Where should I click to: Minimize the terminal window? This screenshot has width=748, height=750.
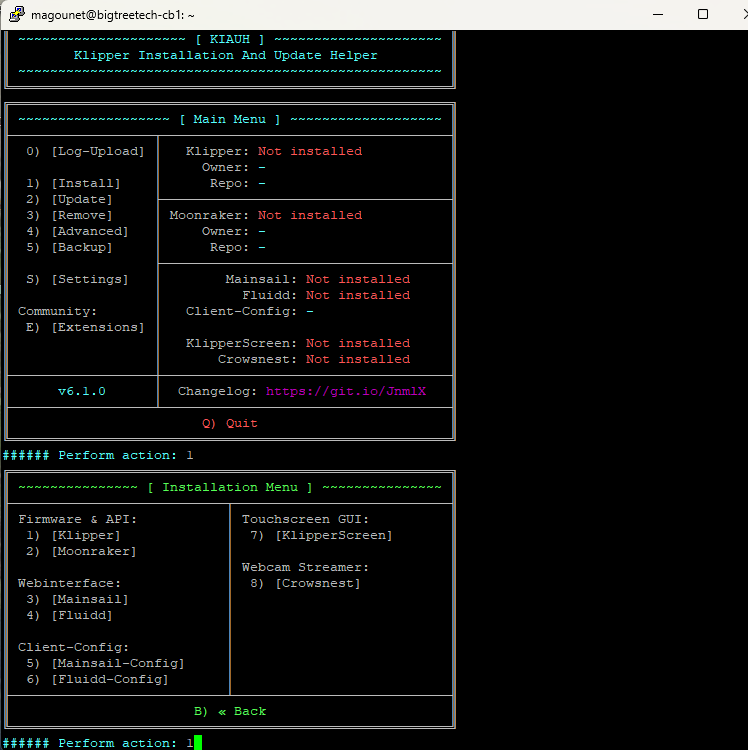pos(658,14)
